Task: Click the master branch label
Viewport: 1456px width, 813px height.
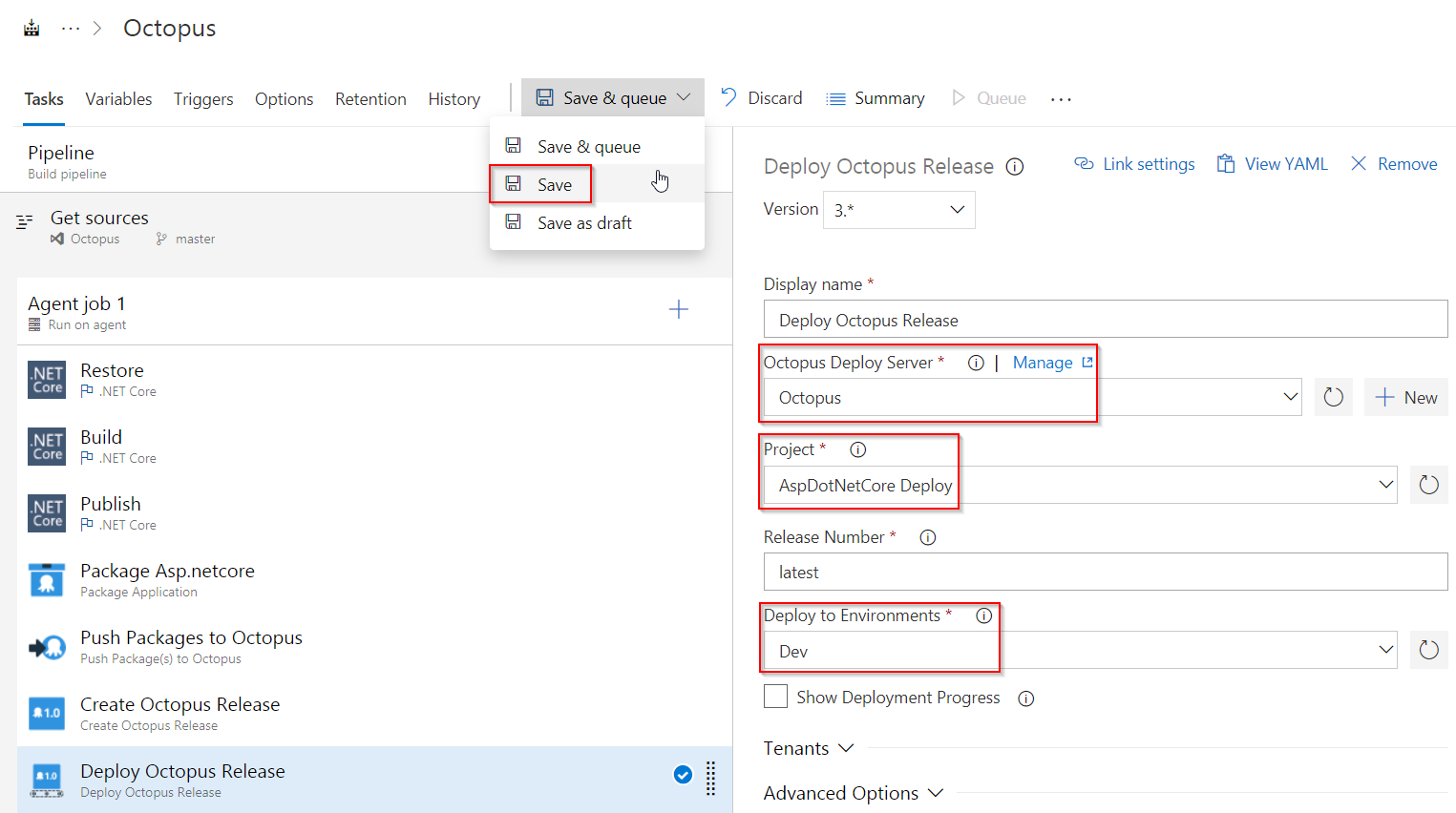Action: (x=195, y=240)
